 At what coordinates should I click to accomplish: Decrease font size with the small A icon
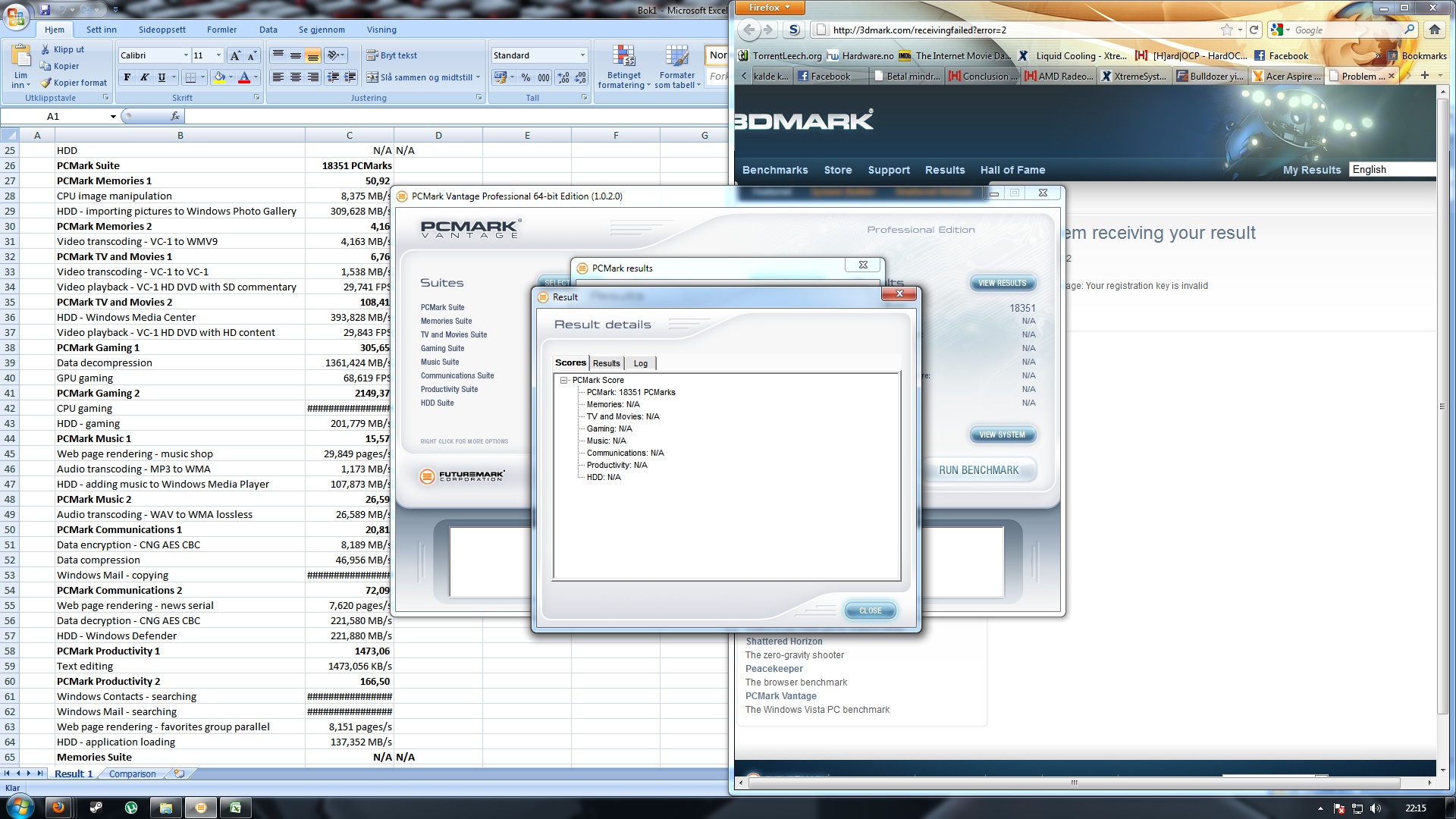click(252, 55)
